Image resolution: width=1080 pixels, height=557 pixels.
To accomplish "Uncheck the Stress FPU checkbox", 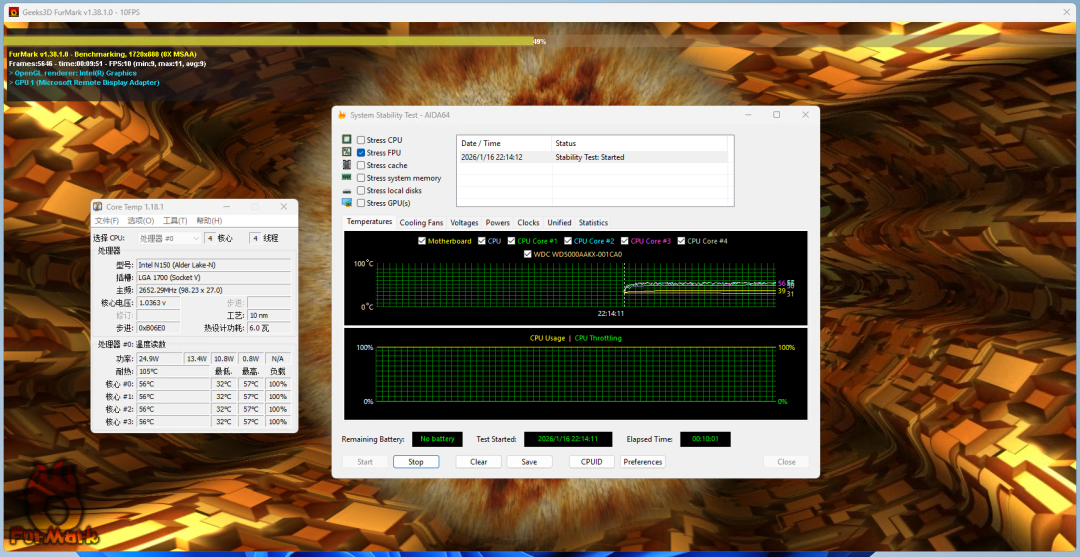I will [x=361, y=153].
